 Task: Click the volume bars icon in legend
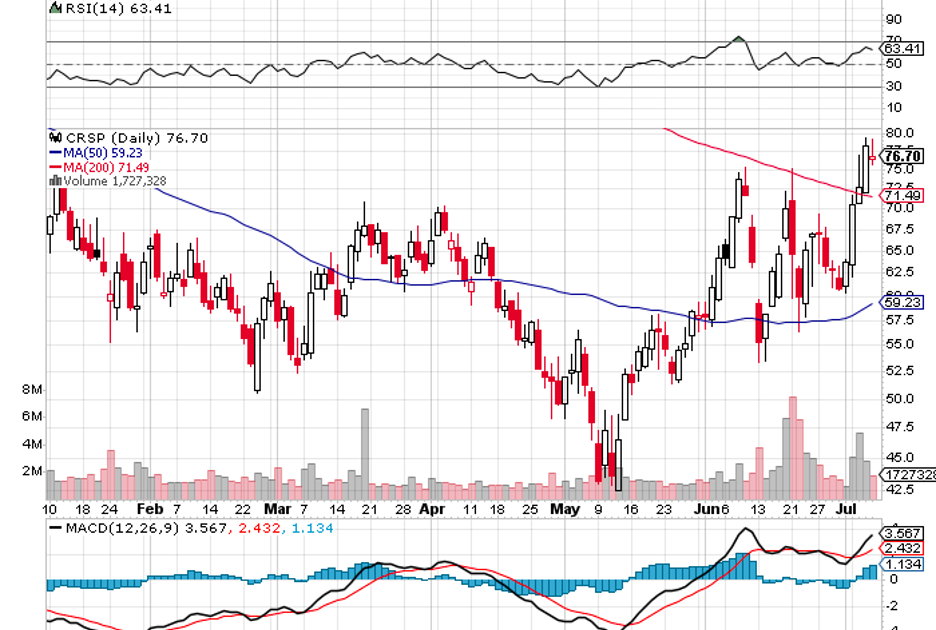click(x=56, y=181)
